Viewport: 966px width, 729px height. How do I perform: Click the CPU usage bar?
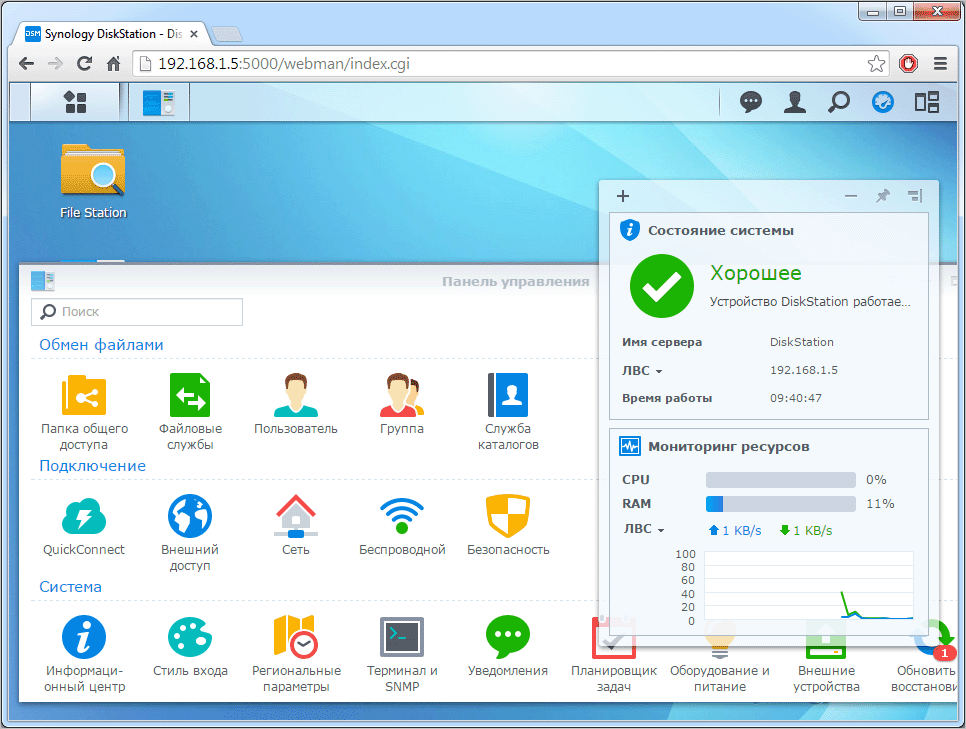pos(781,480)
